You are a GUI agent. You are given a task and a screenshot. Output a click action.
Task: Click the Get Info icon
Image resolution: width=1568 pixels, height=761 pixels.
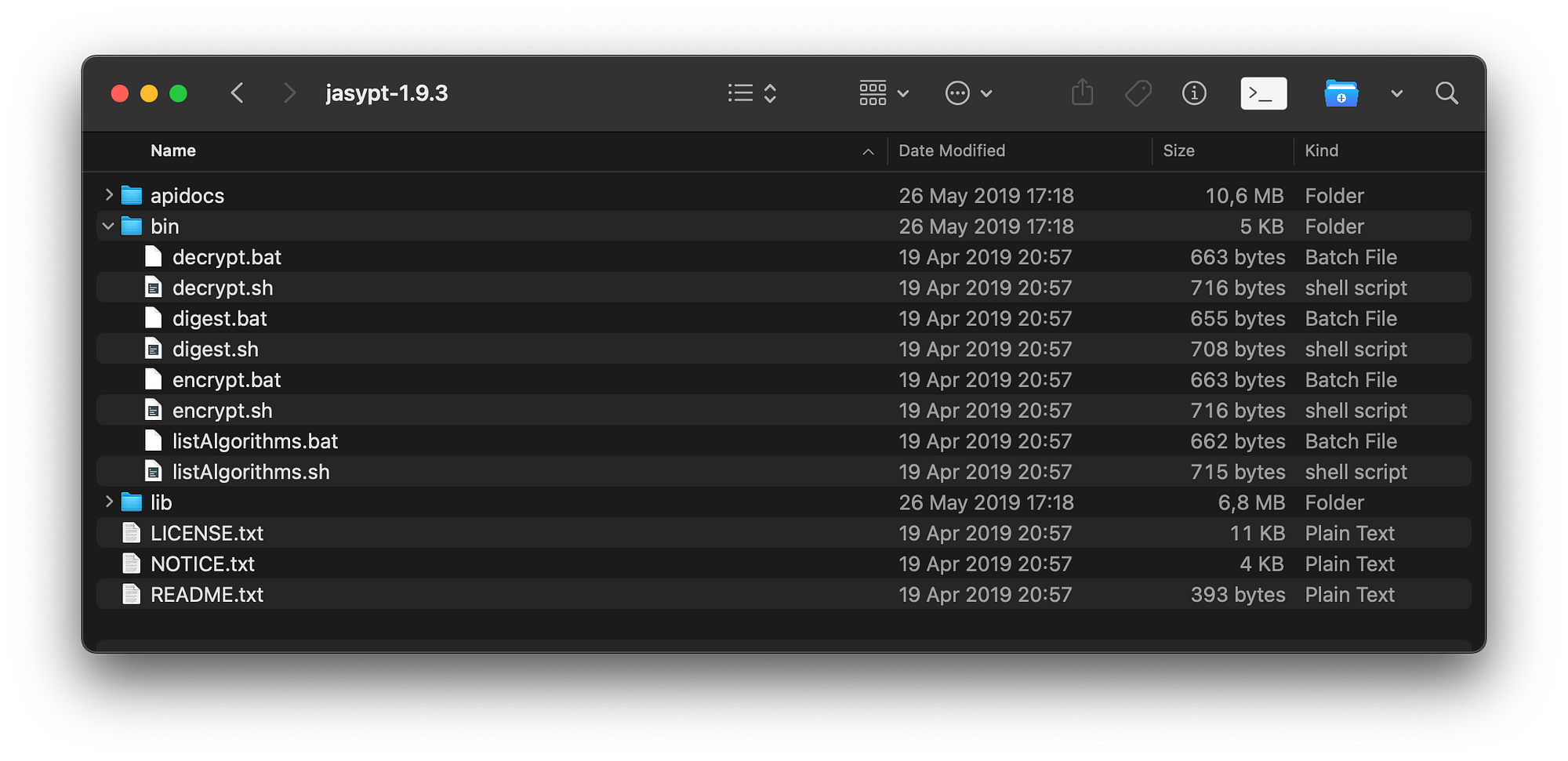[x=1194, y=93]
